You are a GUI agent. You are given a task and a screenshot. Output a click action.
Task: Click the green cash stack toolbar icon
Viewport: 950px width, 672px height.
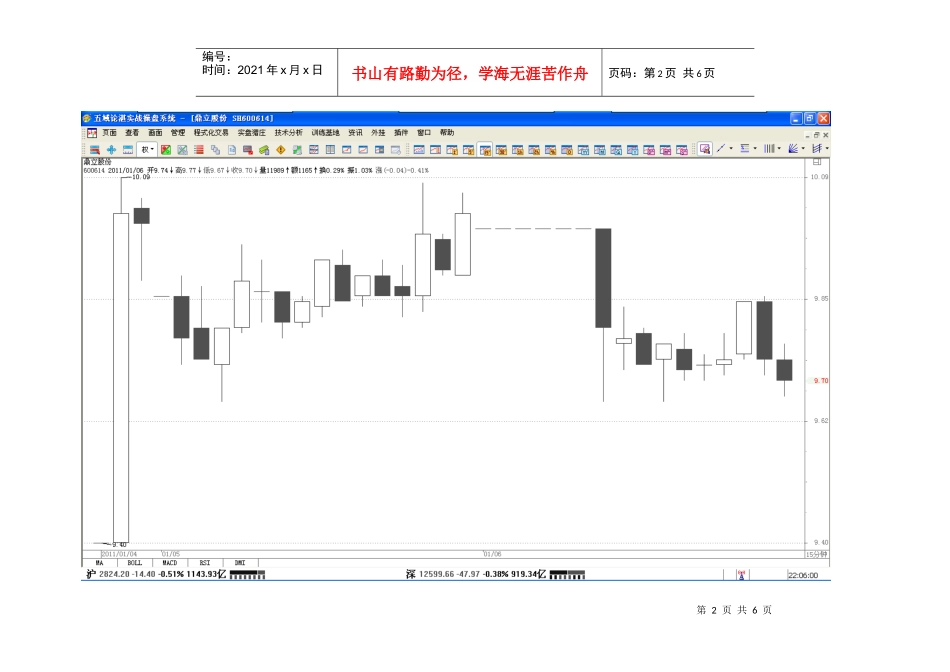tap(264, 150)
